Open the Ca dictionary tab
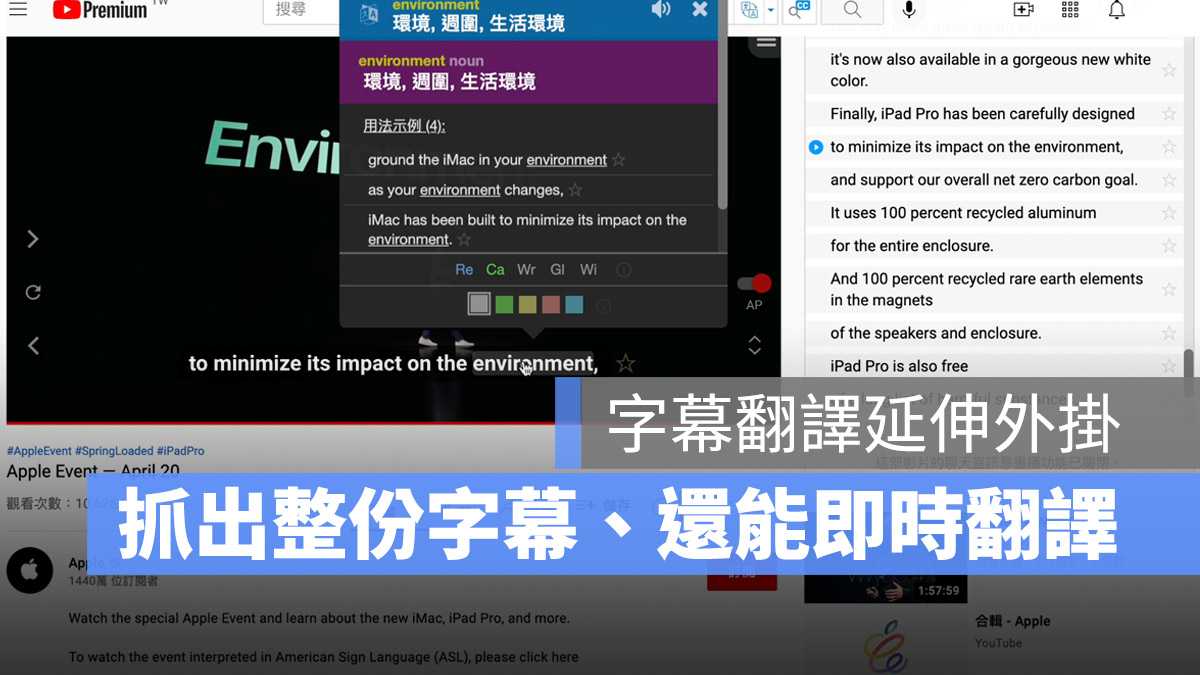Image resolution: width=1200 pixels, height=675 pixels. (x=495, y=270)
